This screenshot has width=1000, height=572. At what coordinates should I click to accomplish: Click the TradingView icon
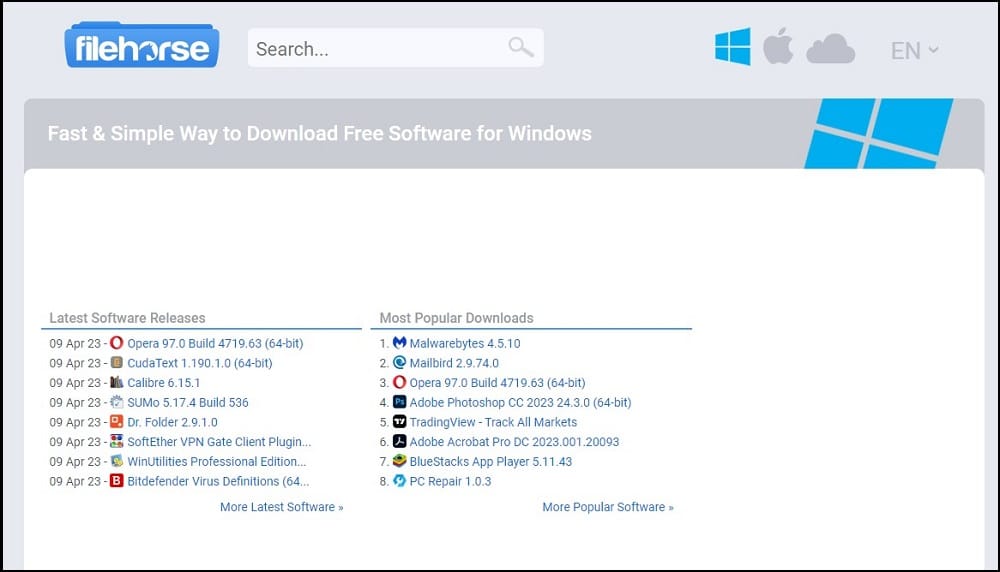click(x=399, y=422)
